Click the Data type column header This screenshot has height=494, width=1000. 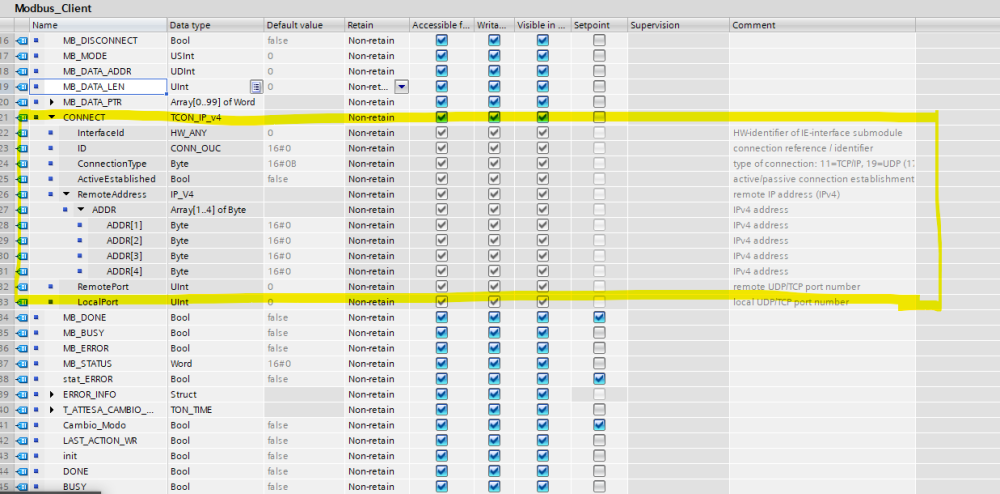(x=190, y=24)
